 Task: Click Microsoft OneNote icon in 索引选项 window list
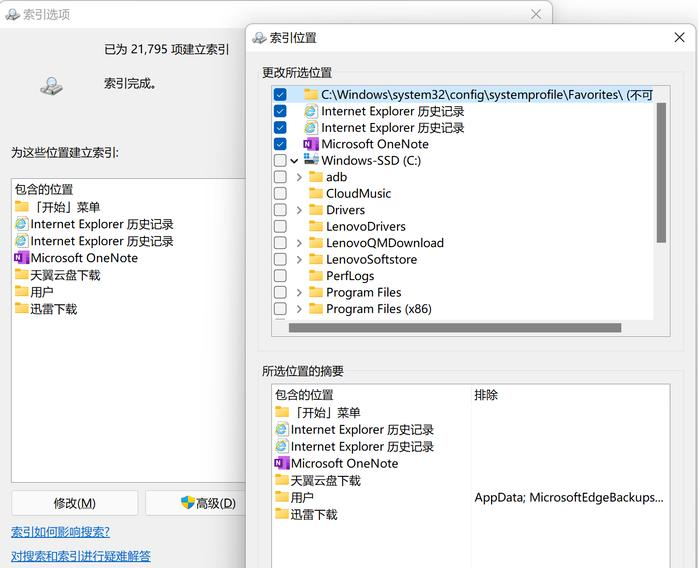21,257
